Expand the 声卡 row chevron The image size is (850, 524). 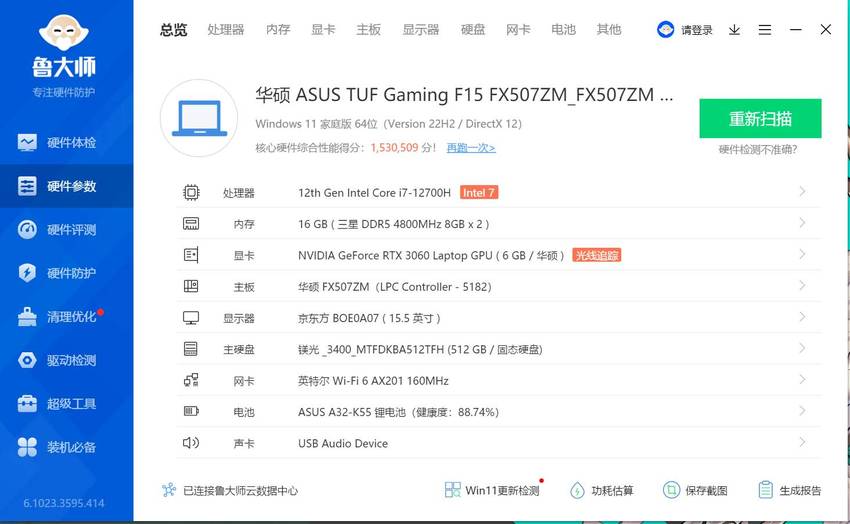pyautogui.click(x=802, y=442)
